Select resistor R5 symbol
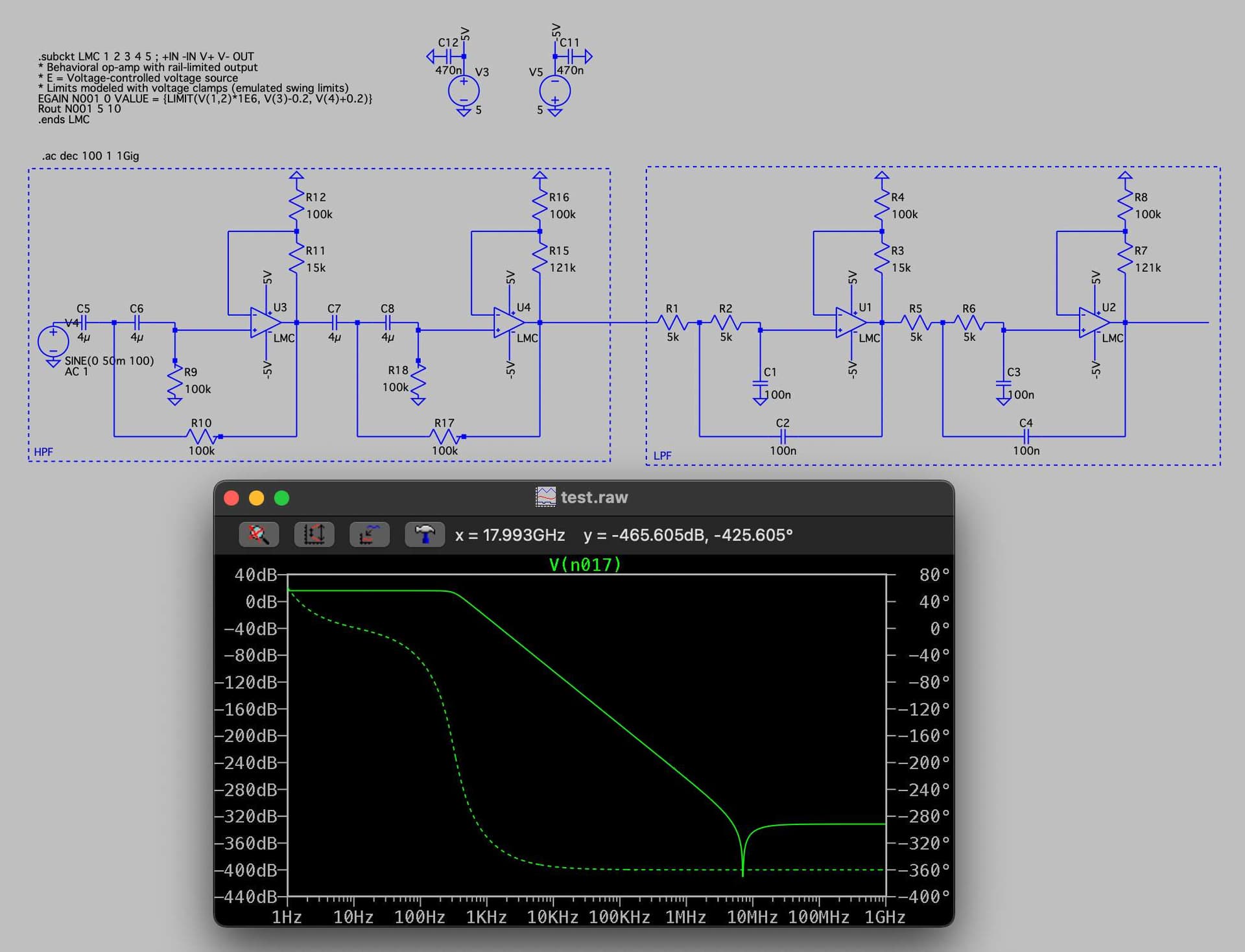Image resolution: width=1245 pixels, height=952 pixels. [916, 322]
